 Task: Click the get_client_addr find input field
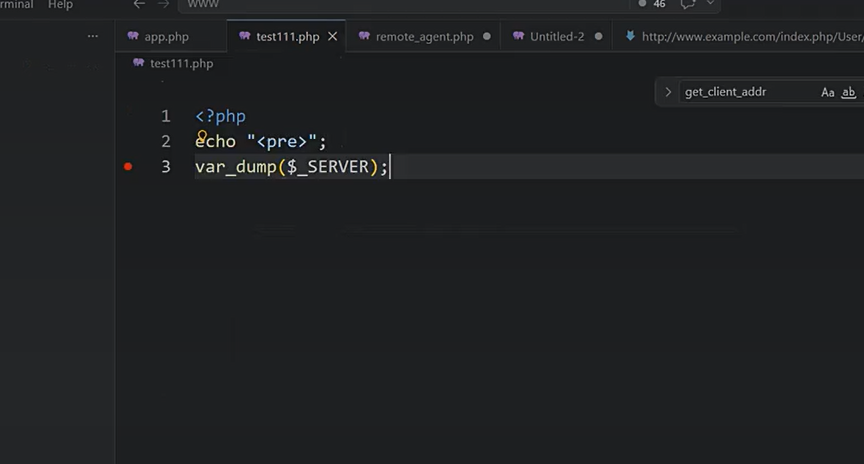748,92
